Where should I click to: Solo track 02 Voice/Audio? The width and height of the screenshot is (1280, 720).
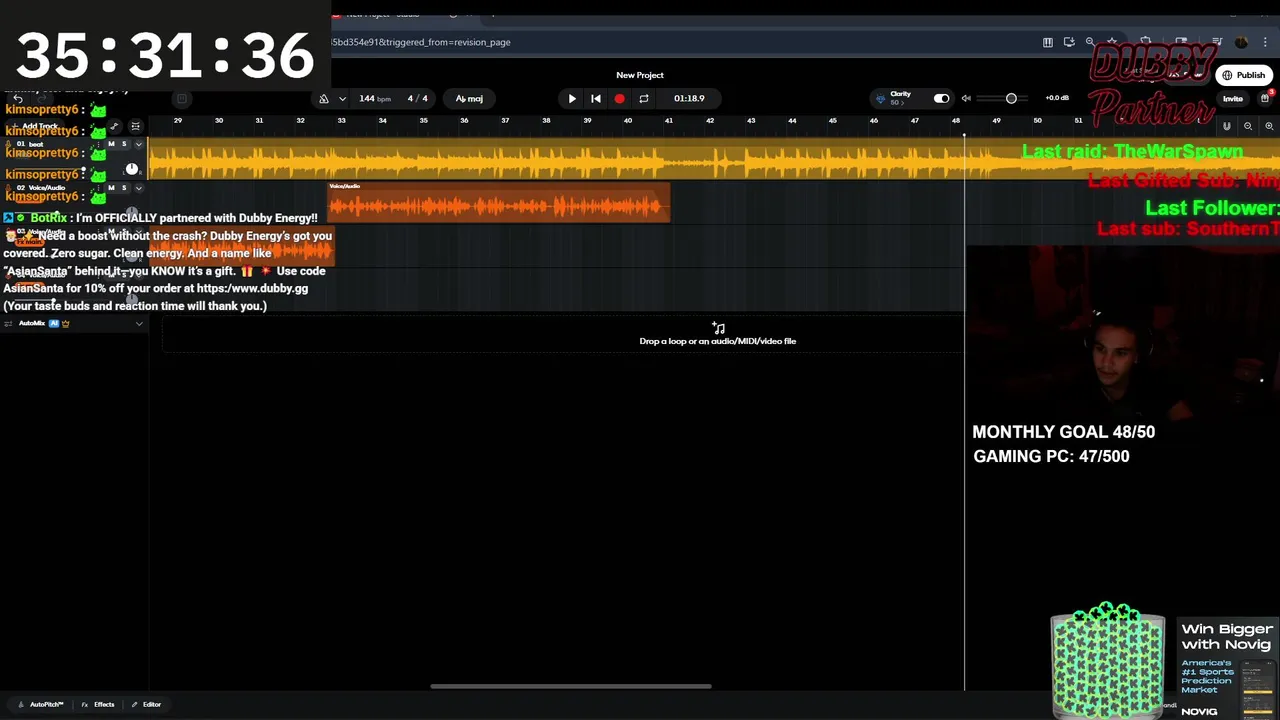pyautogui.click(x=124, y=188)
